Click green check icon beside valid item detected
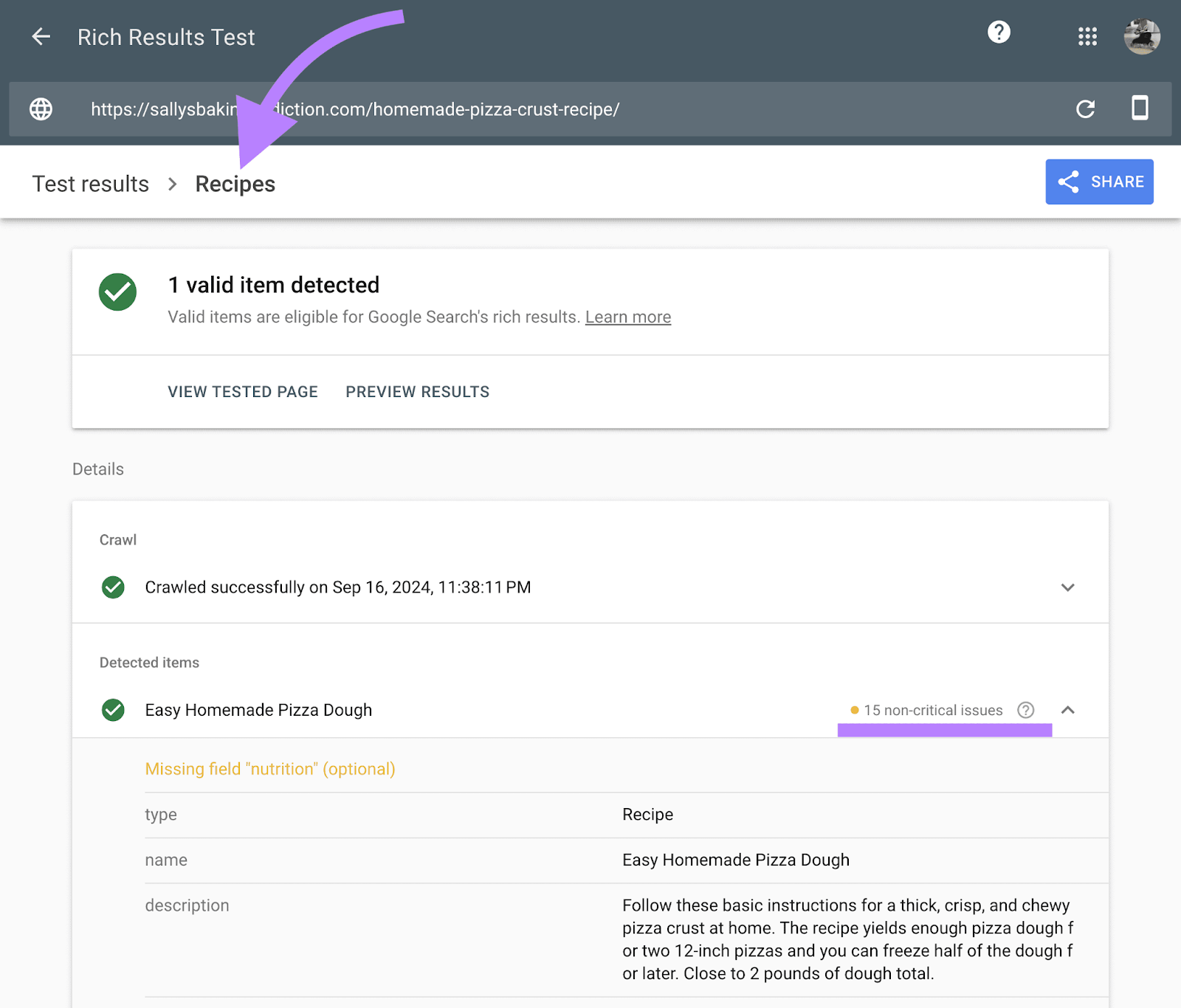The width and height of the screenshot is (1181, 1008). coord(117,292)
